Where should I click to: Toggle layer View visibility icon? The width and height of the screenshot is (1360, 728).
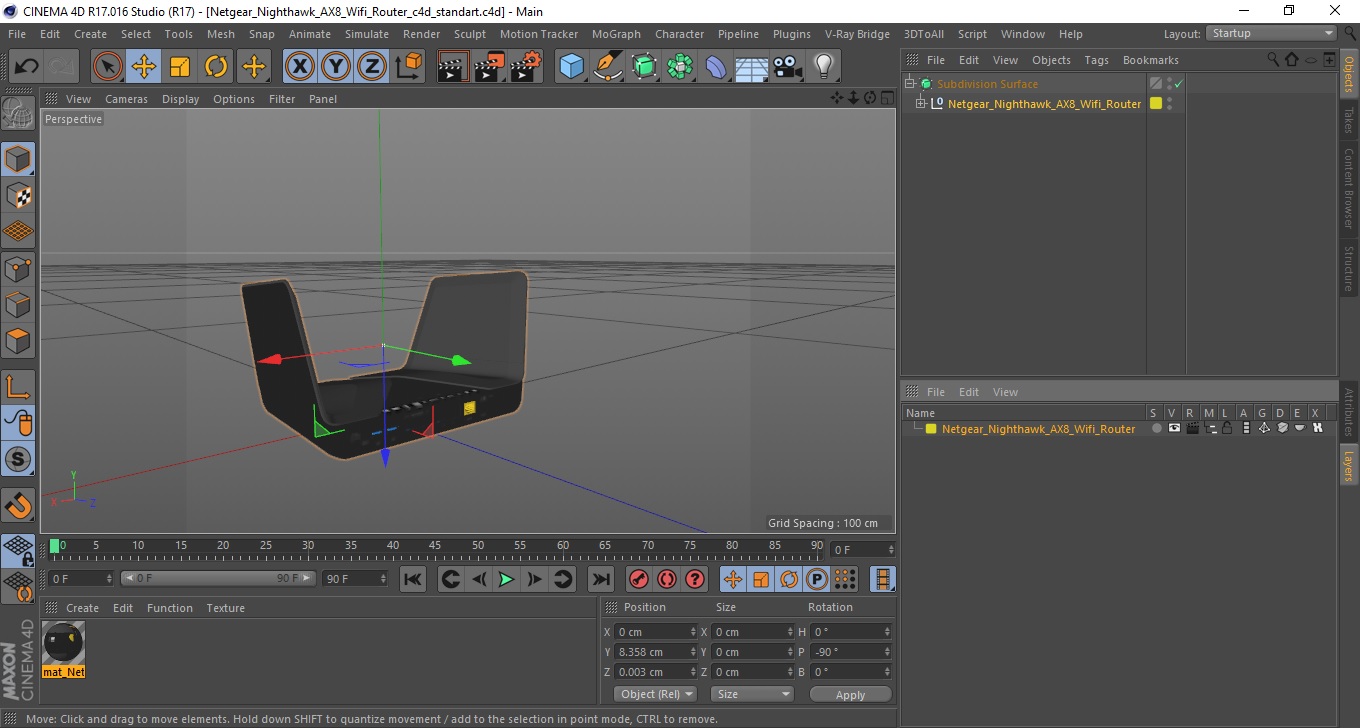click(1174, 428)
